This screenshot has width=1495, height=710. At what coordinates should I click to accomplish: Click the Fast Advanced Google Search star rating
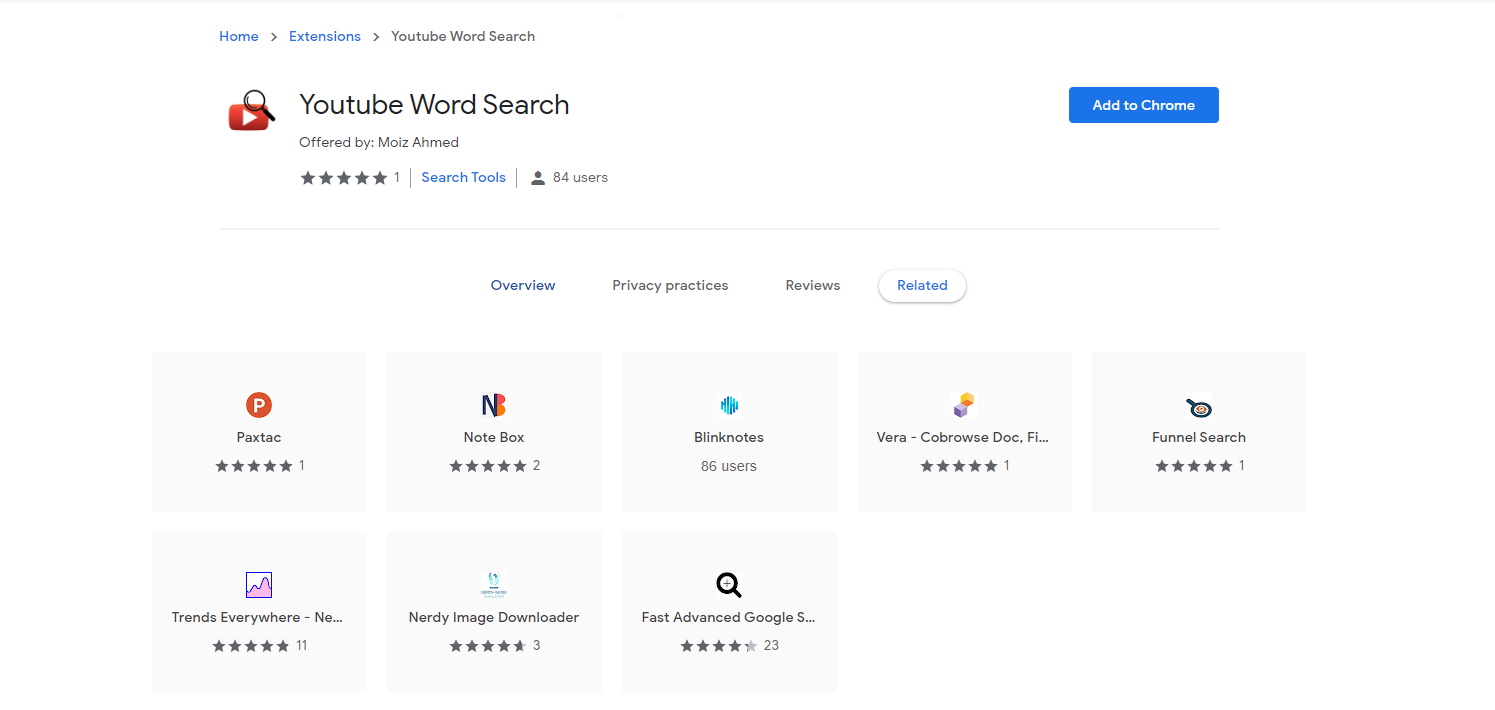[x=720, y=646]
